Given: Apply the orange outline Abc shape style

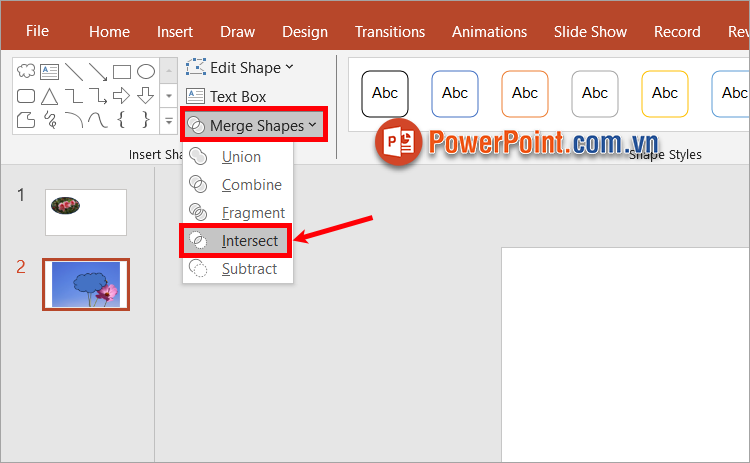Looking at the screenshot, I should pyautogui.click(x=525, y=94).
